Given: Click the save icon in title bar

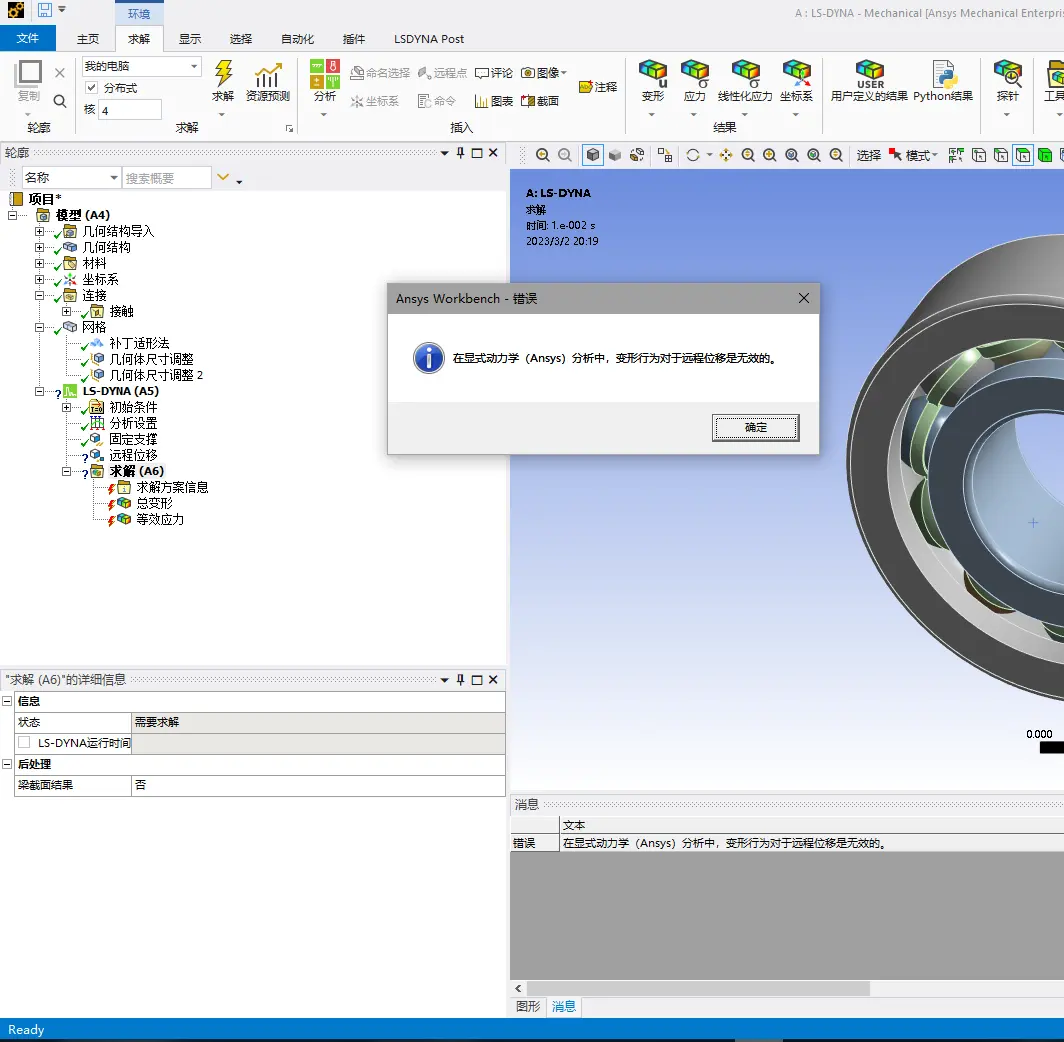Looking at the screenshot, I should coord(45,9).
